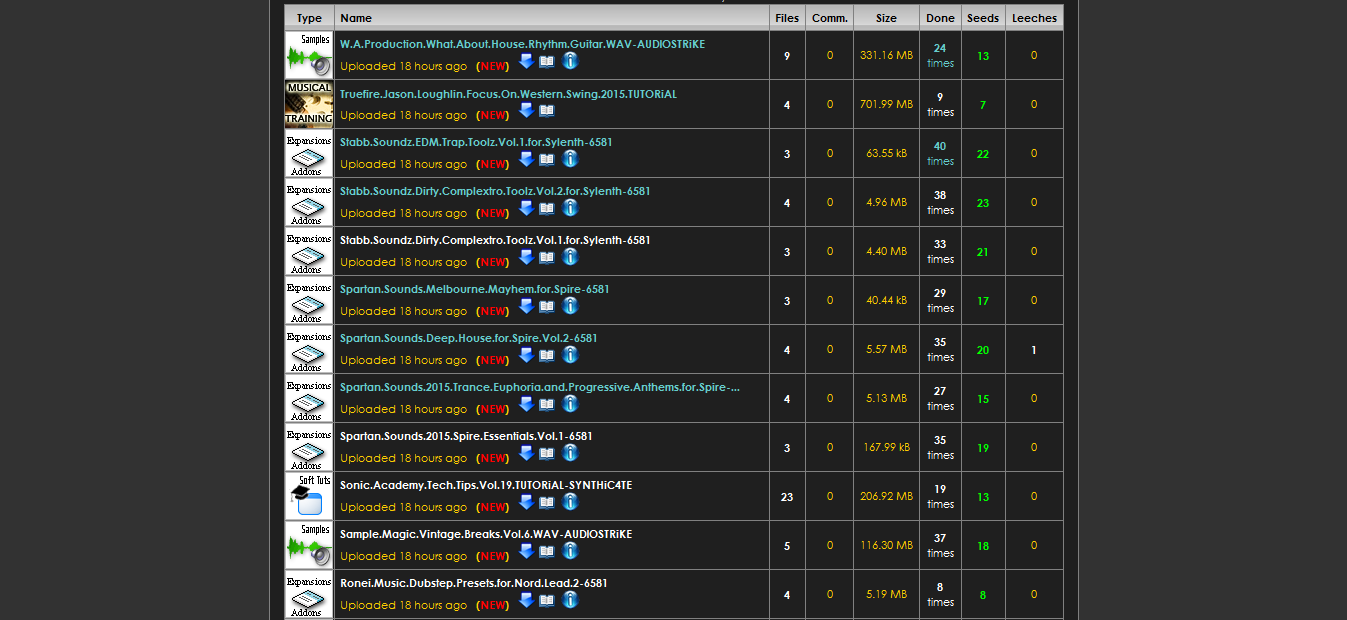Click info icon for Ronei Music Dubstep Presets

click(570, 600)
